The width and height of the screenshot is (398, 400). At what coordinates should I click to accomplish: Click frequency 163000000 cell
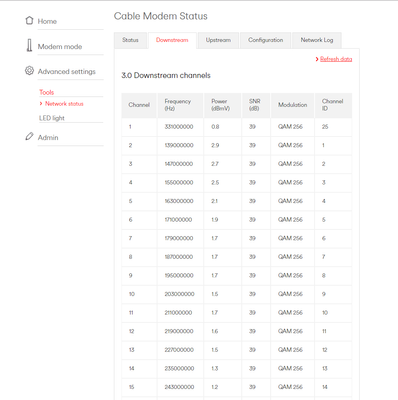179,201
